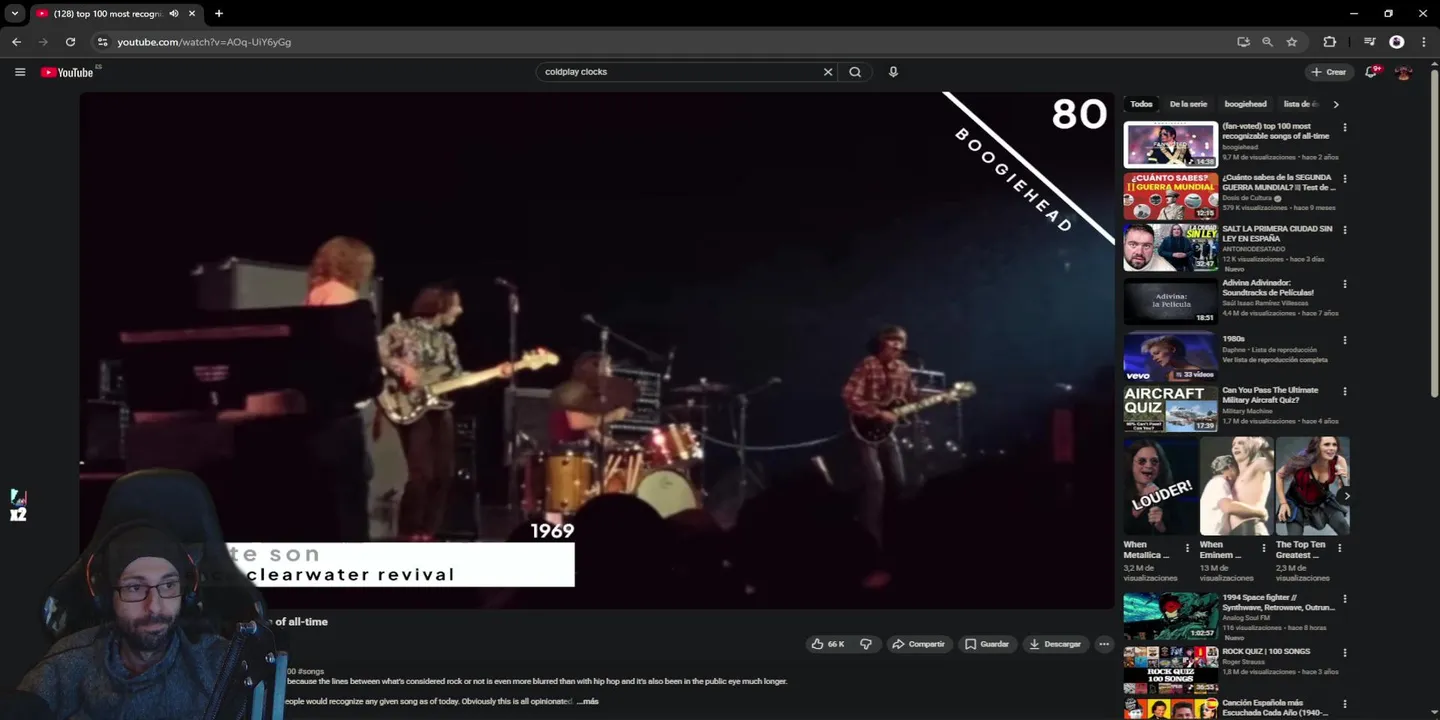
Task: Show more filter chips with the right arrow
Action: tap(1336, 104)
